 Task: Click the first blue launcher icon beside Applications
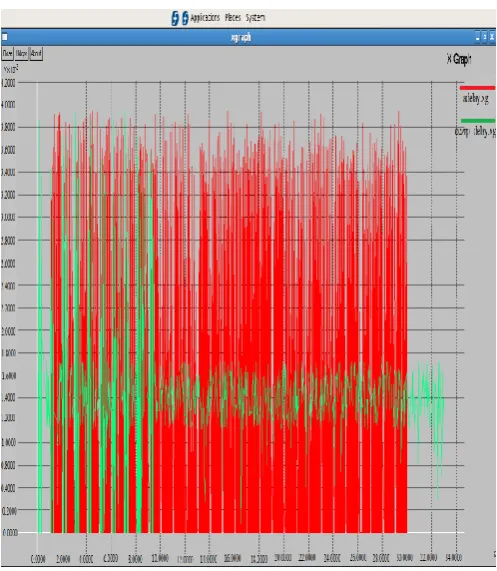[x=175, y=18]
